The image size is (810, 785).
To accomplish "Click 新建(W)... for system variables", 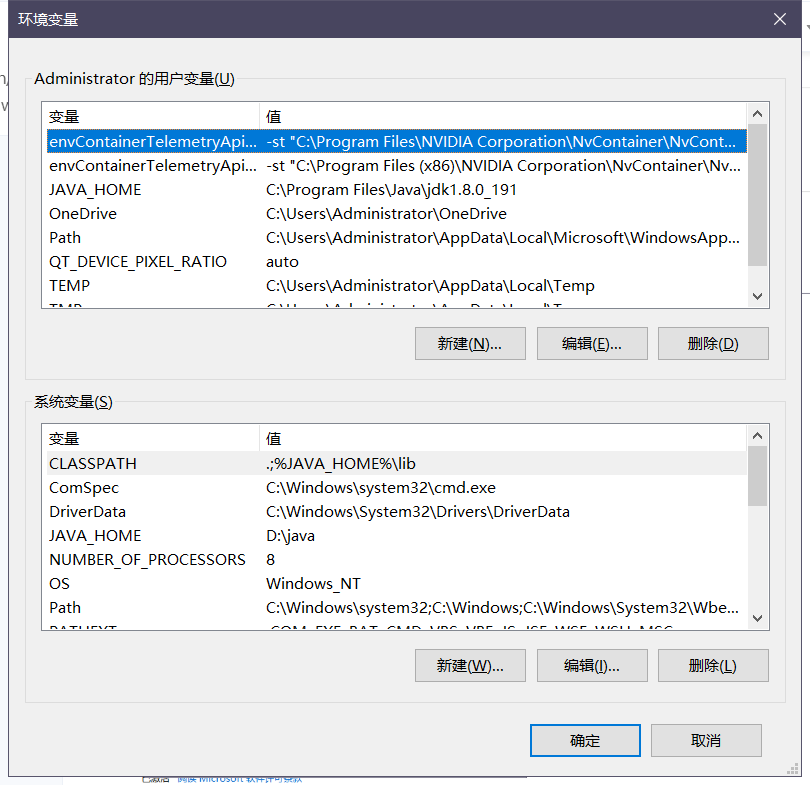I will (470, 666).
